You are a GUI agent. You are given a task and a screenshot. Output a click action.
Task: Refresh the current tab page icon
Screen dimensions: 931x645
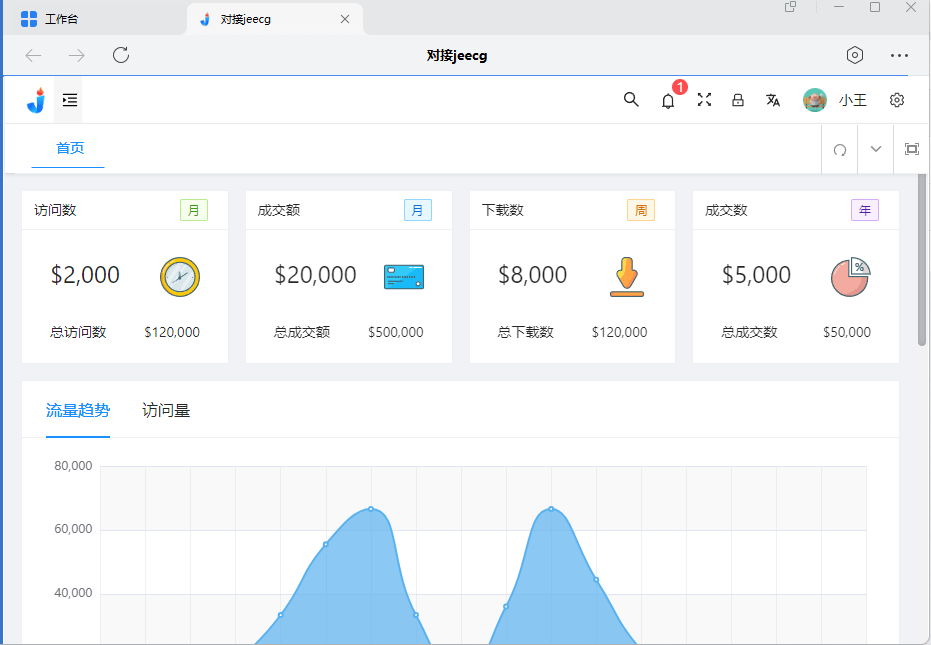coord(840,150)
